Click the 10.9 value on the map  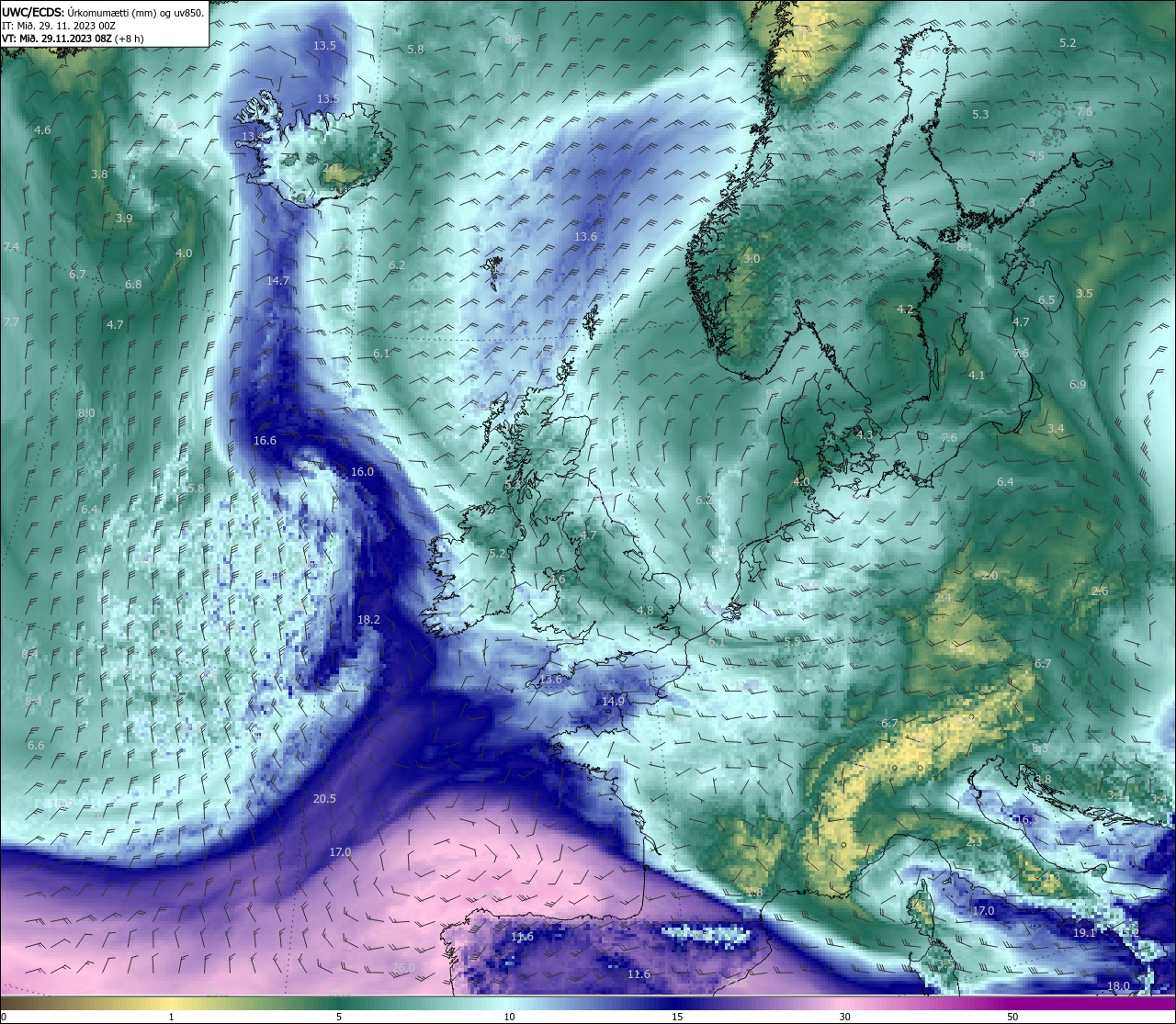click(x=61, y=804)
